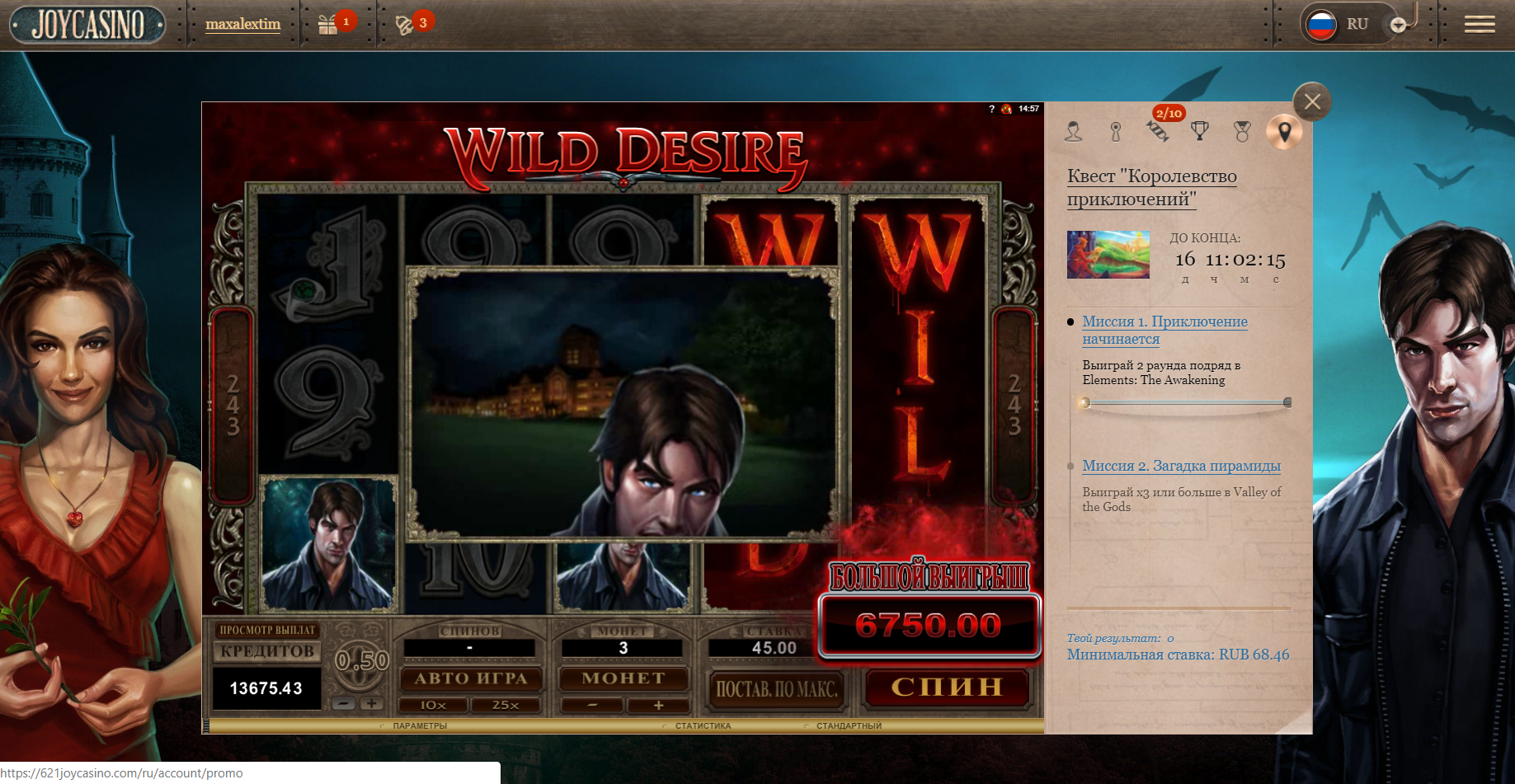
Task: Open СТАТИСТИКА in bottom game bar
Action: (703, 726)
